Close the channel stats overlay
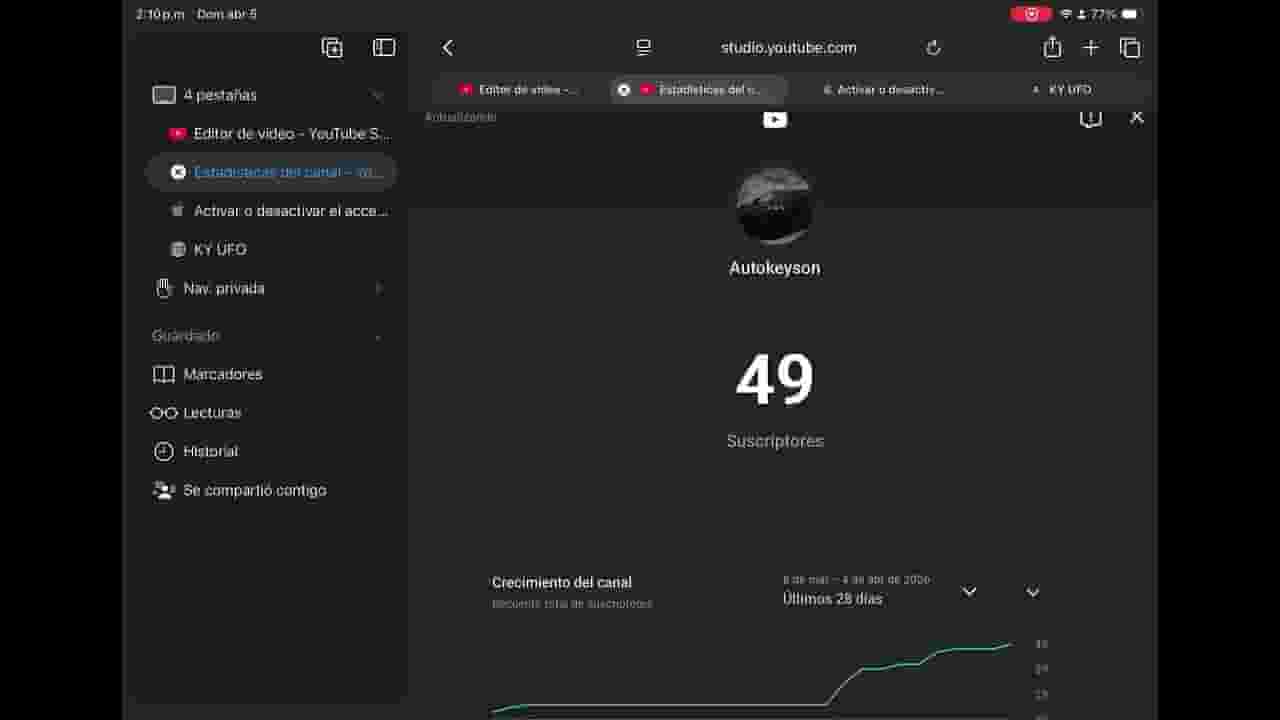The image size is (1280, 720). (x=1137, y=117)
